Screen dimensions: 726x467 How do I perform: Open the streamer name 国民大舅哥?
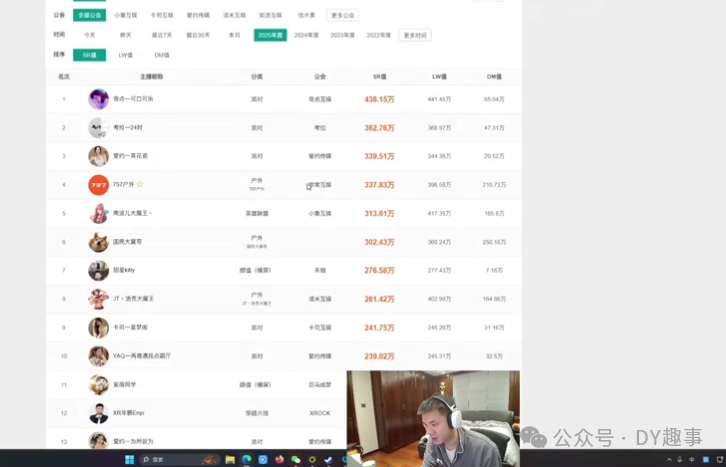(127, 242)
